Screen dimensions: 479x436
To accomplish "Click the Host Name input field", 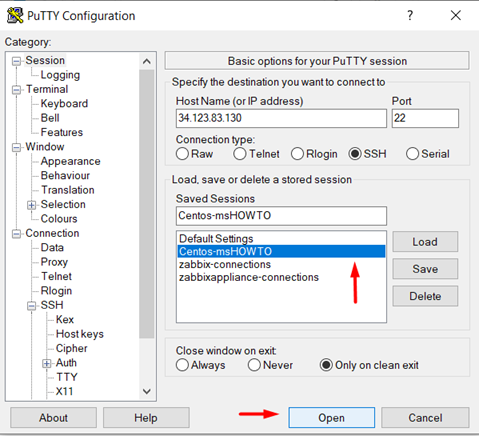I will click(281, 118).
